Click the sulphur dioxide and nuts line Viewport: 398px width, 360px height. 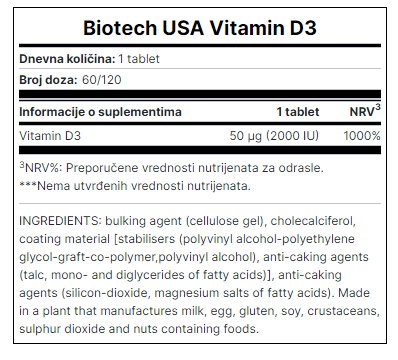[139, 329]
